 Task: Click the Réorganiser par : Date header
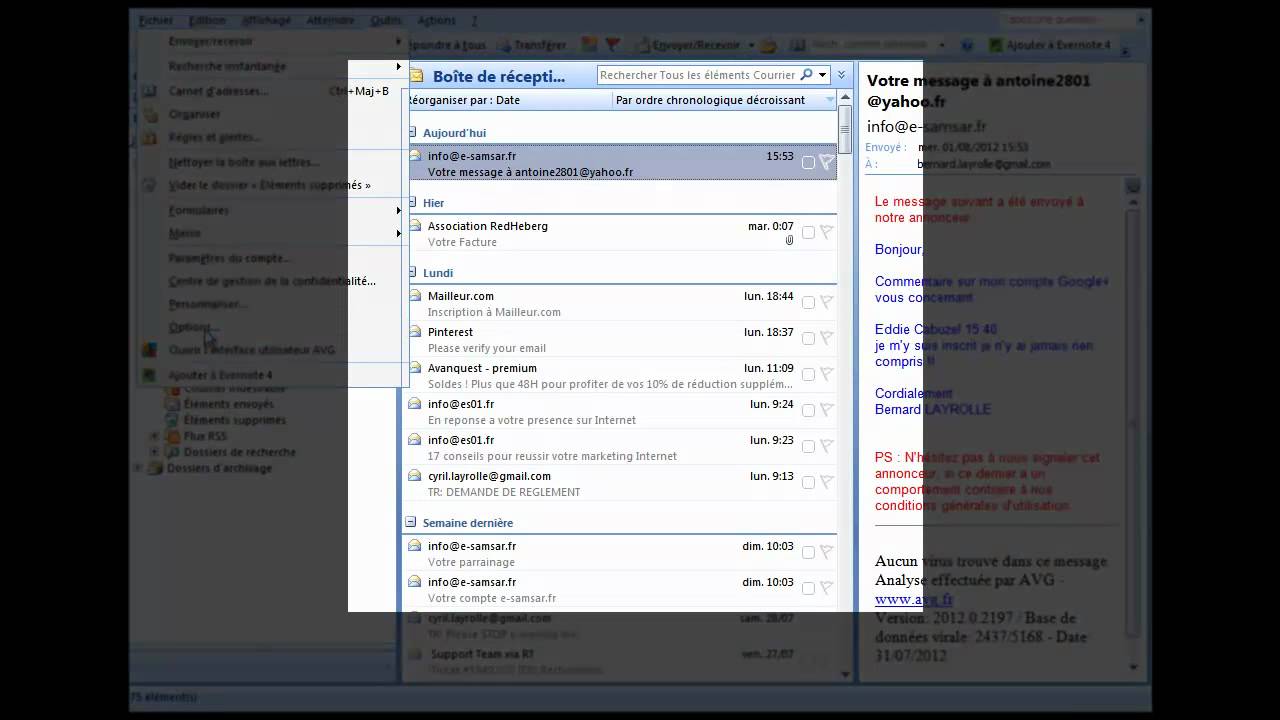click(x=508, y=100)
